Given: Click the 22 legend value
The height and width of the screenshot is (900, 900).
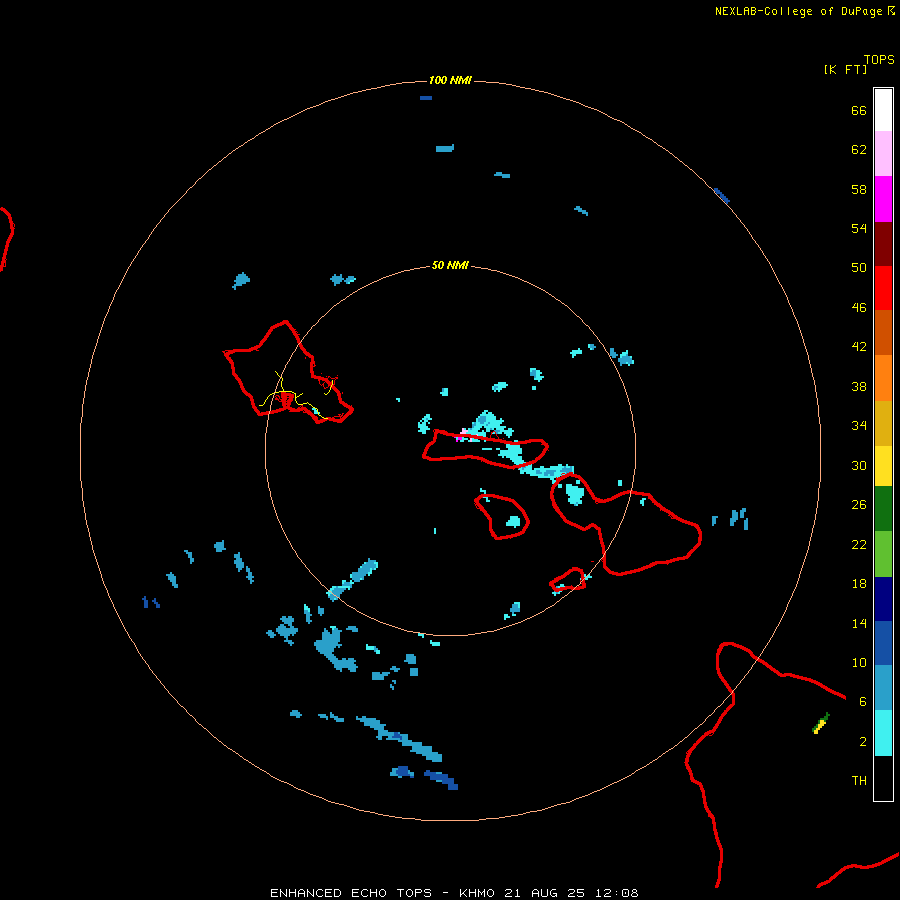Looking at the screenshot, I should [859, 544].
